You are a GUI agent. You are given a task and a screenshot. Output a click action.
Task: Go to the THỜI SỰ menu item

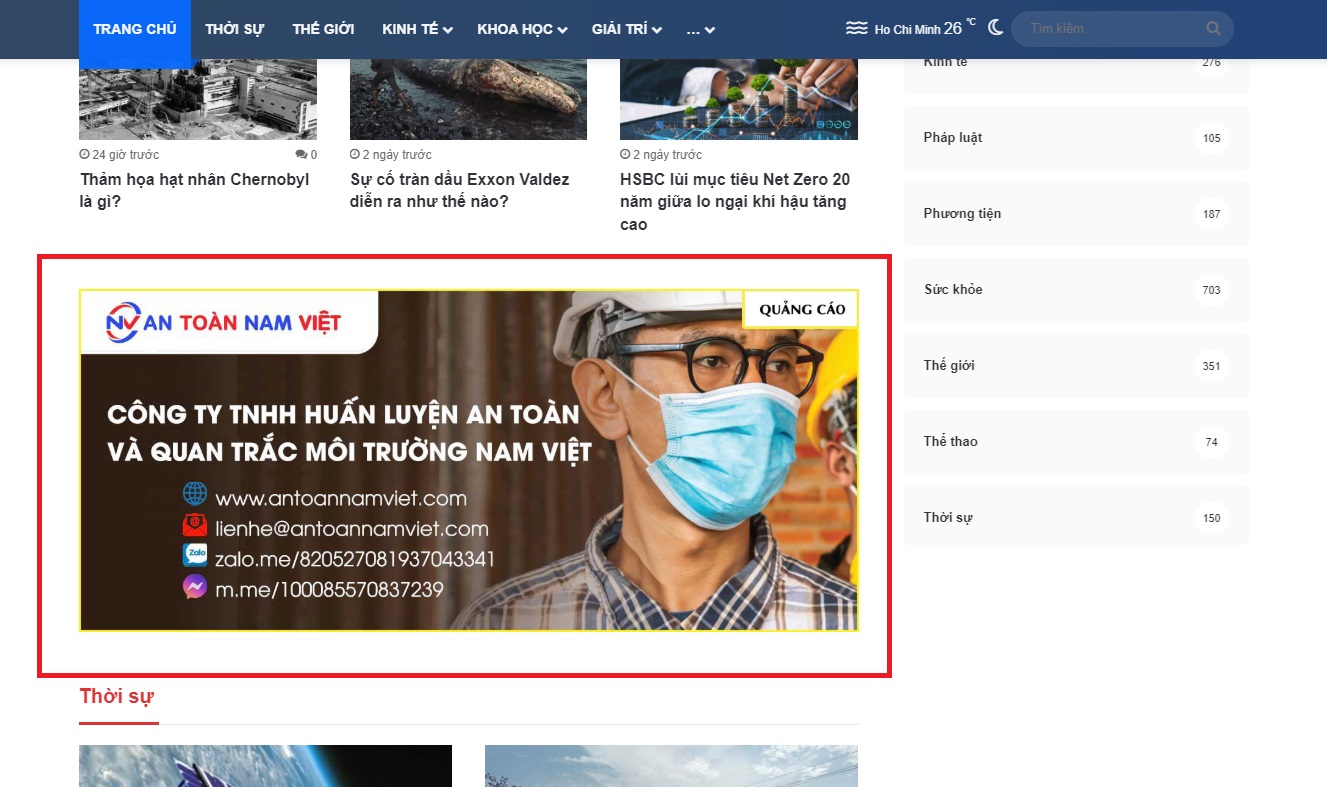coord(234,29)
